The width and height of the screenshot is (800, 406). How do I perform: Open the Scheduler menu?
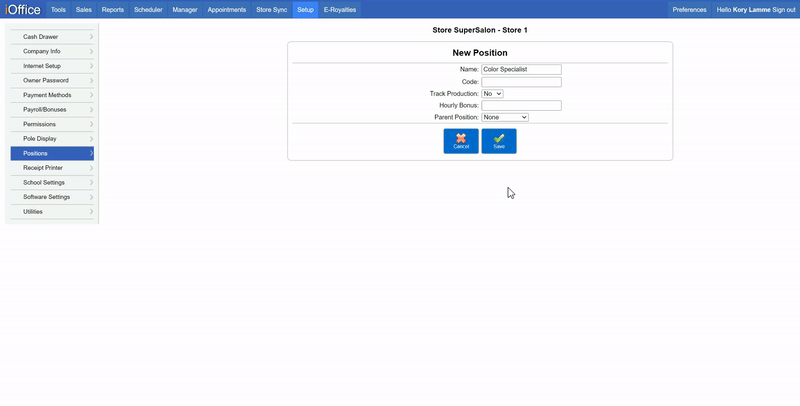(148, 10)
